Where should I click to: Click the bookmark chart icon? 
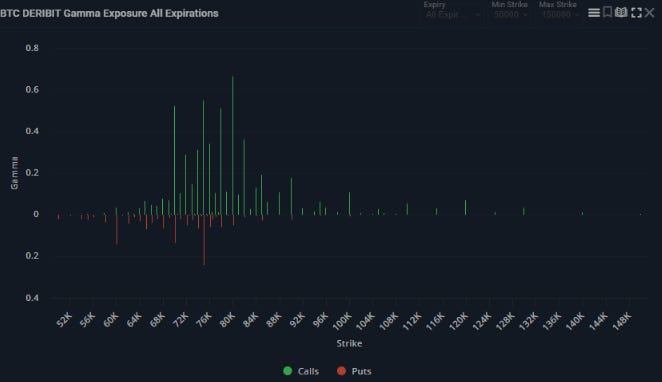(607, 12)
